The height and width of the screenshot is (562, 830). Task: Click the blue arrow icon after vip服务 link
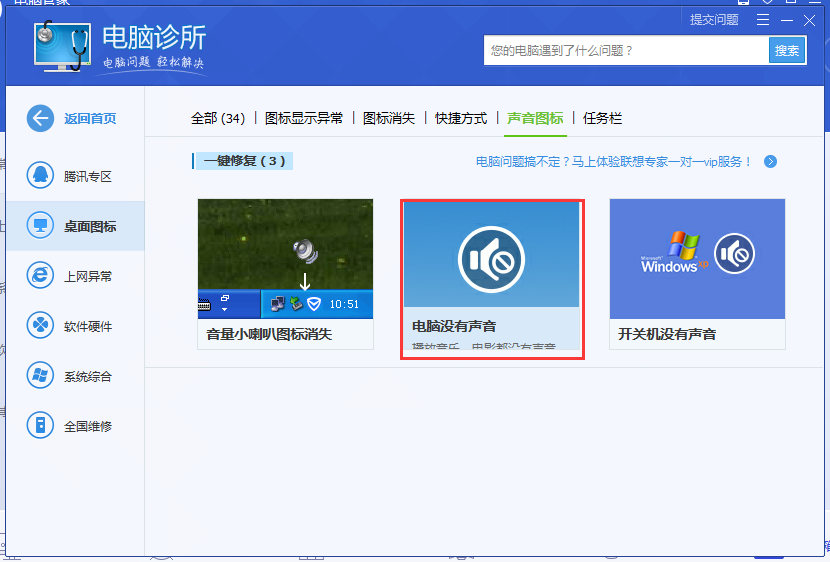pyautogui.click(x=771, y=161)
